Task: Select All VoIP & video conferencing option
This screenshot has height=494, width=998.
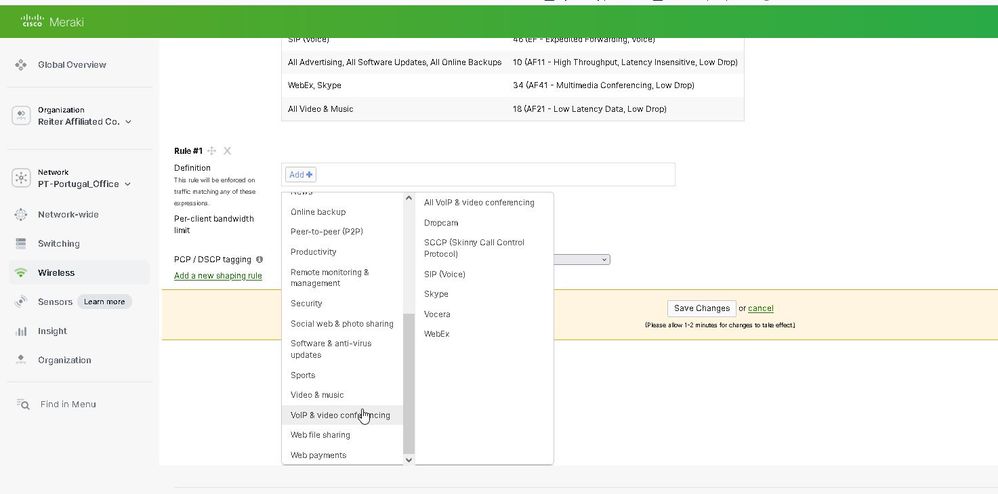Action: point(479,202)
